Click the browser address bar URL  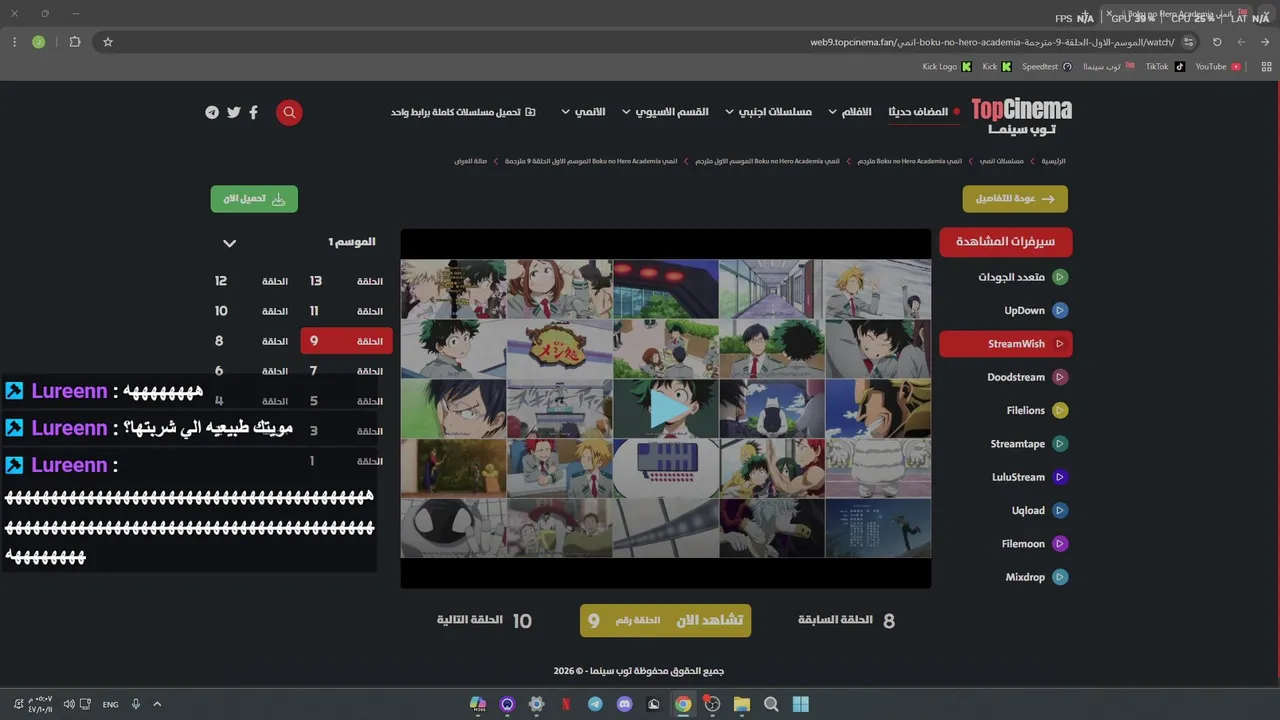992,42
